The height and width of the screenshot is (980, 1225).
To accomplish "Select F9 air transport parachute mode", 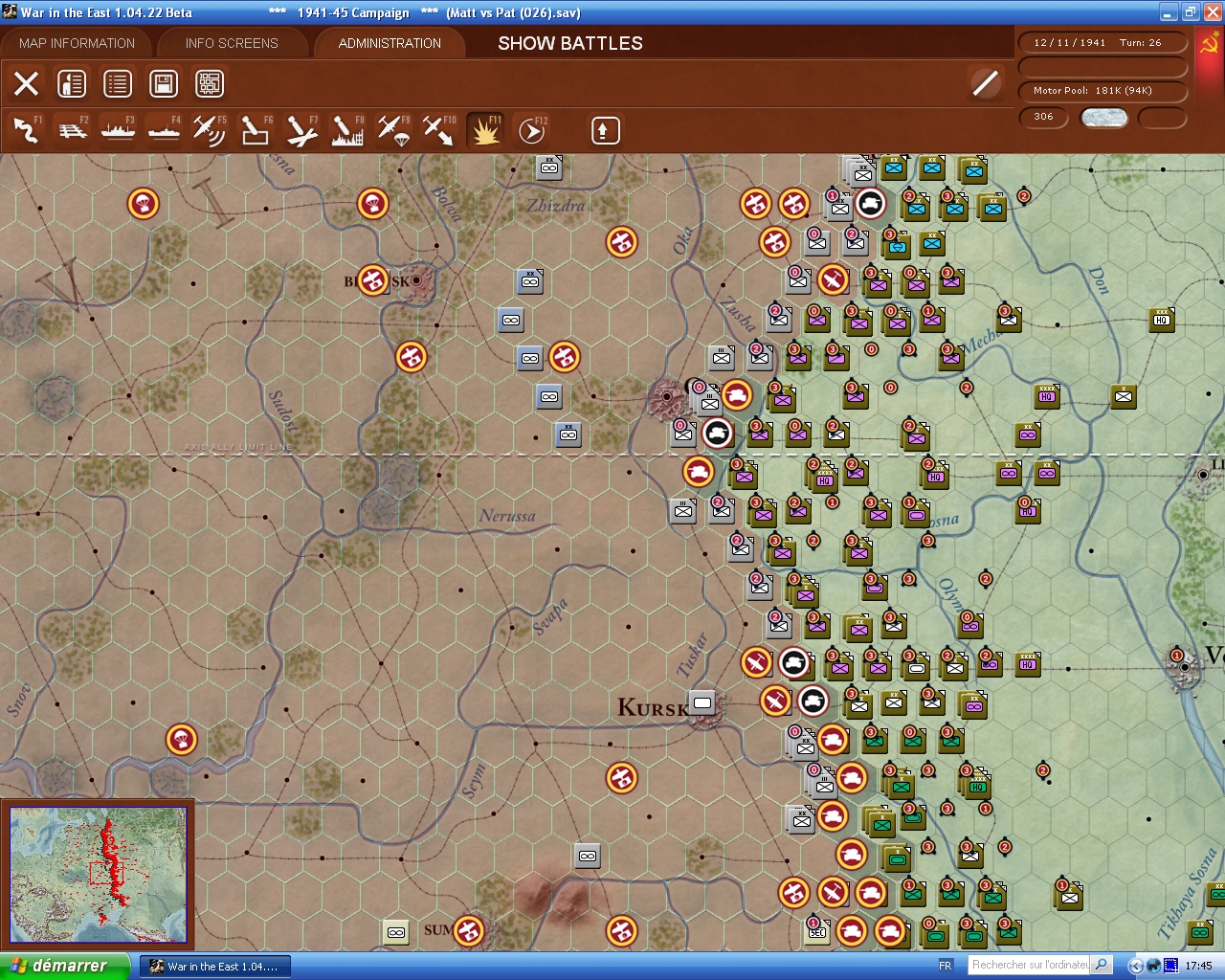I will 393,130.
